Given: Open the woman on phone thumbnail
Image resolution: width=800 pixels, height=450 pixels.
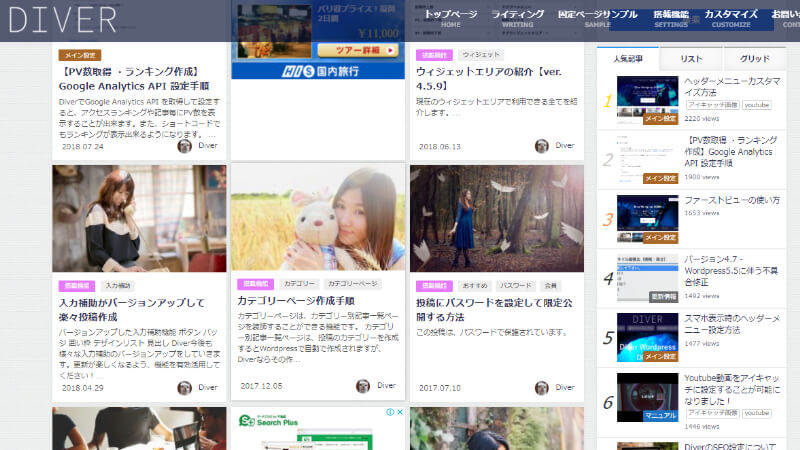Looking at the screenshot, I should click(x=139, y=218).
